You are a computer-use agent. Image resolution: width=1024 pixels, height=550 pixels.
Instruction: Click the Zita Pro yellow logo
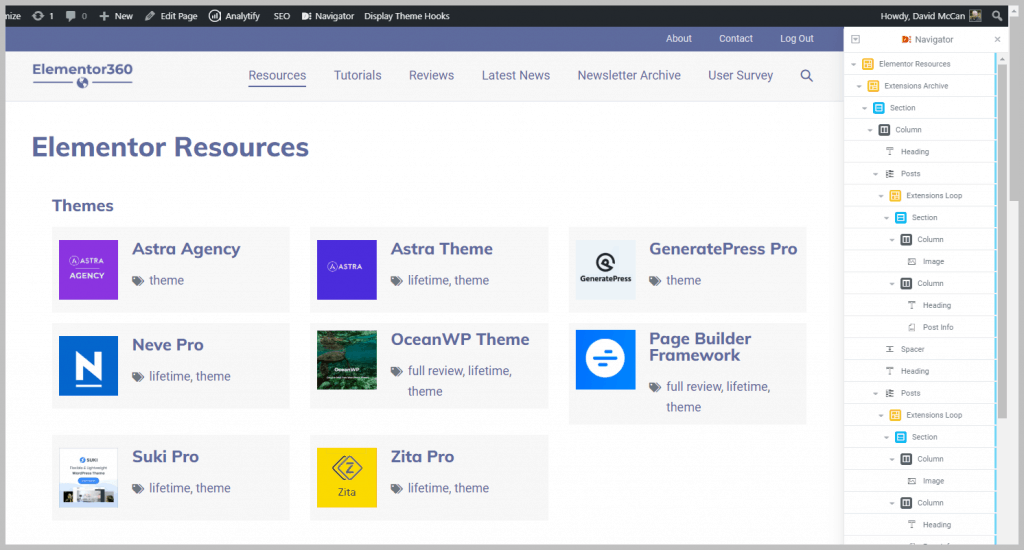click(346, 477)
